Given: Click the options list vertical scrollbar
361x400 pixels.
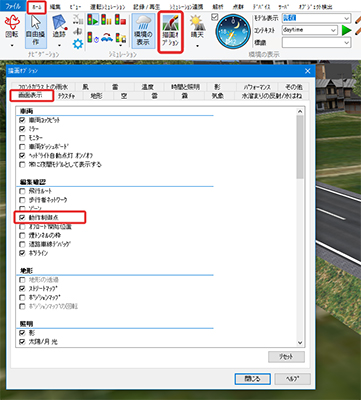Looking at the screenshot, I should [x=300, y=228].
